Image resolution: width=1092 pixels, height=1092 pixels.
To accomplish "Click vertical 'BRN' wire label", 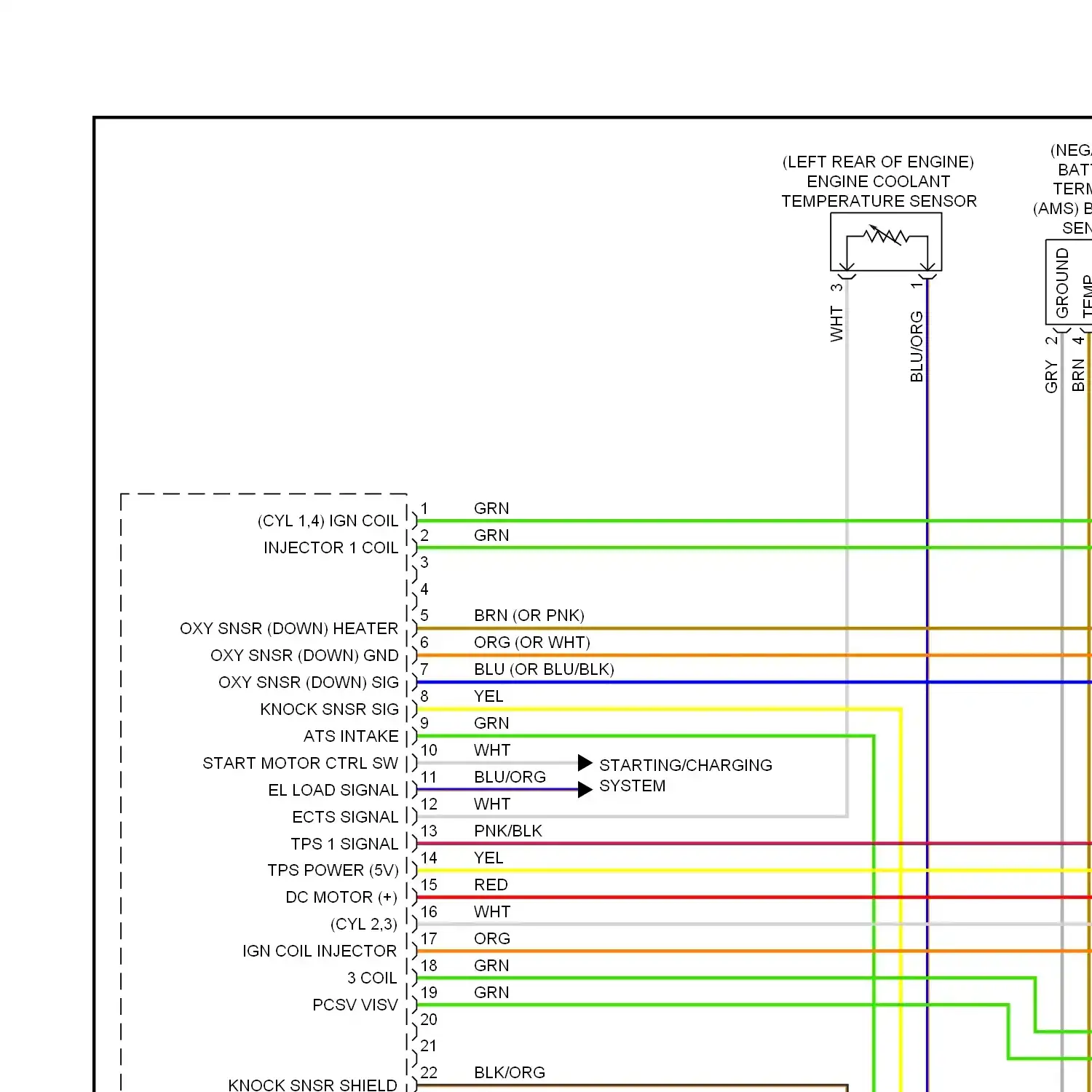I will [1078, 376].
